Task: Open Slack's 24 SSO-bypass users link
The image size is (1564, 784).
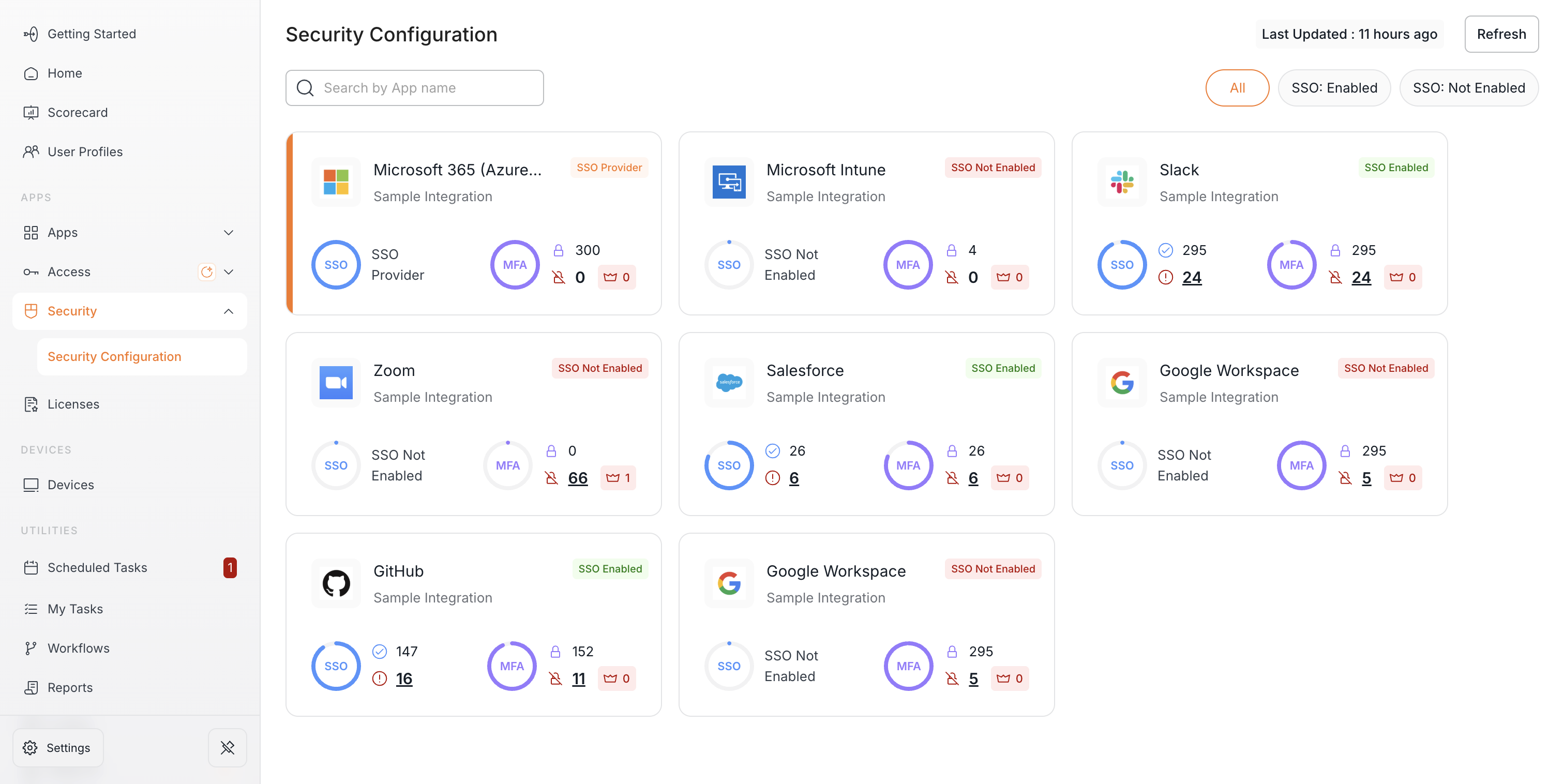Action: pyautogui.click(x=1192, y=278)
